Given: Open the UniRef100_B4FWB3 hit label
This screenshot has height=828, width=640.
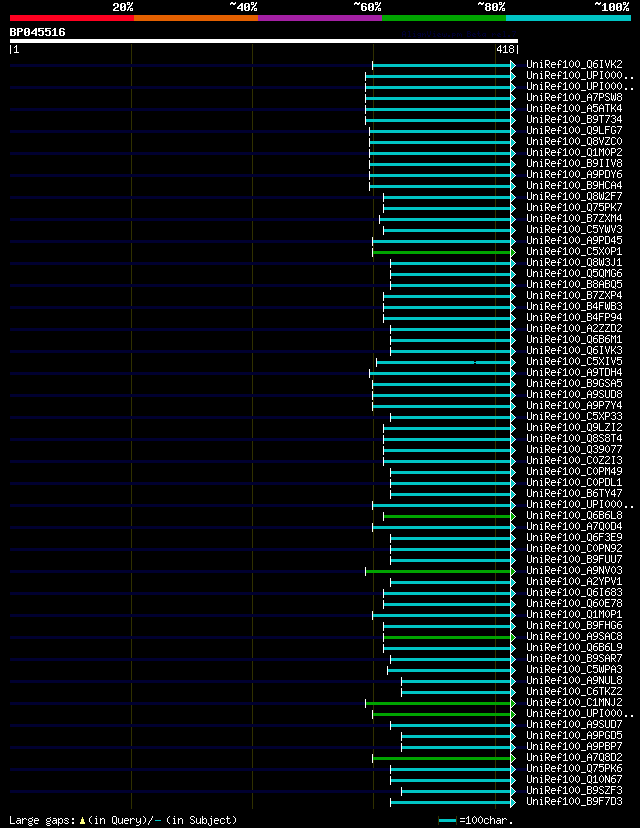Looking at the screenshot, I should coord(575,307).
